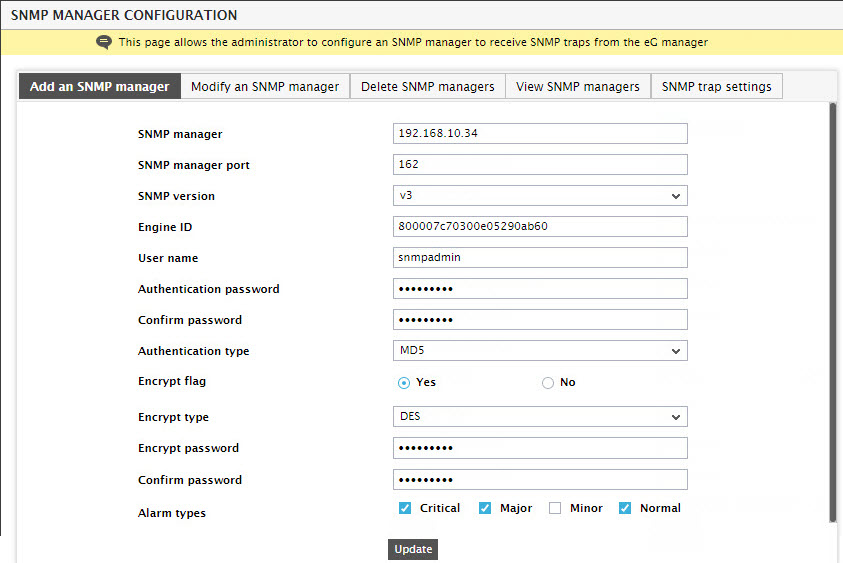
Task: Uncheck the Normal alarm type
Action: click(625, 508)
